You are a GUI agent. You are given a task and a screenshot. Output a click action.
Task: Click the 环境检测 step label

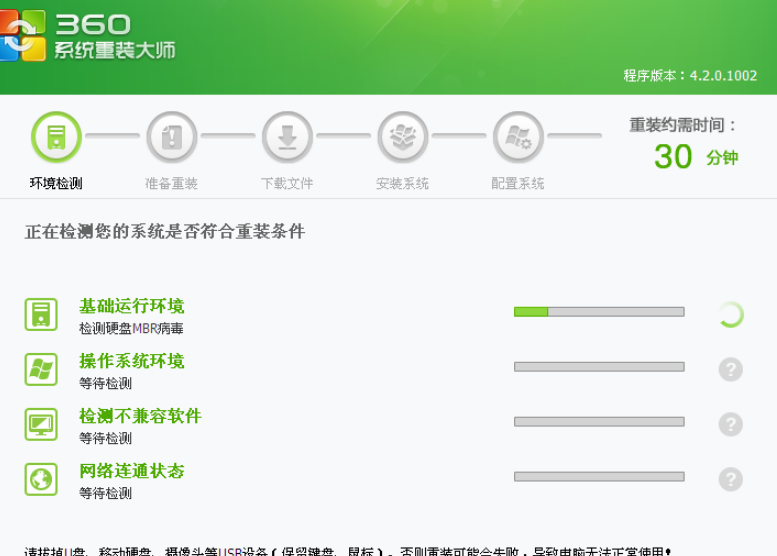coord(56,184)
